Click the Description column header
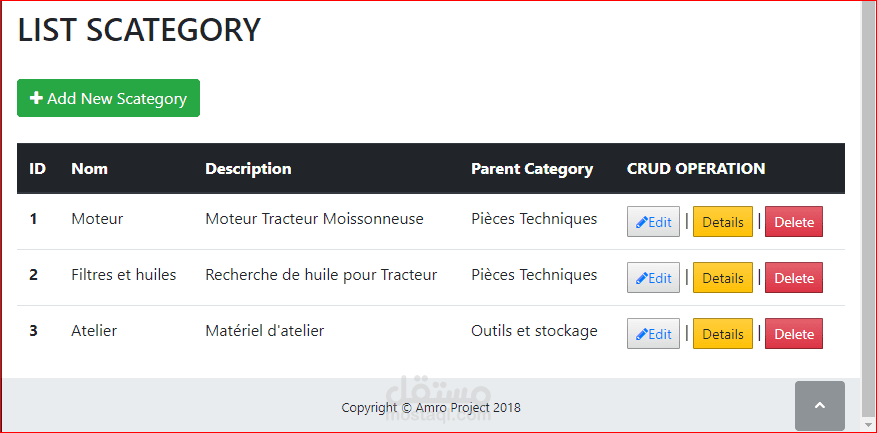Image resolution: width=877 pixels, height=433 pixels. click(x=248, y=169)
